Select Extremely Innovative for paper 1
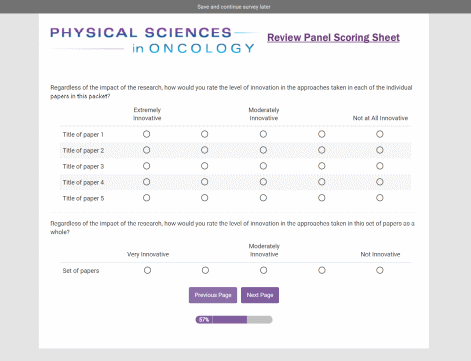 point(146,134)
